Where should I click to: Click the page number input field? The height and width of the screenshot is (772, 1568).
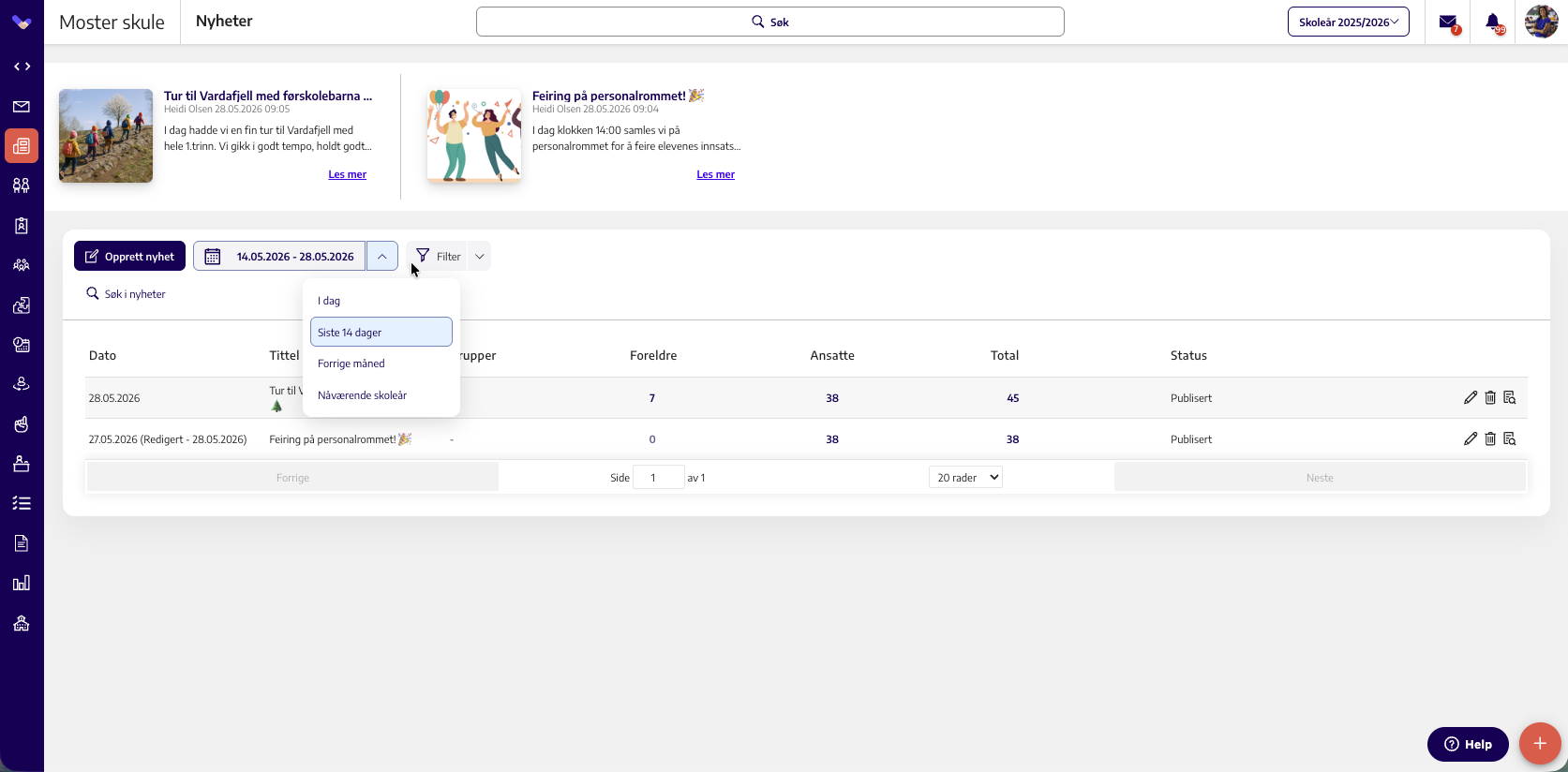(x=659, y=477)
